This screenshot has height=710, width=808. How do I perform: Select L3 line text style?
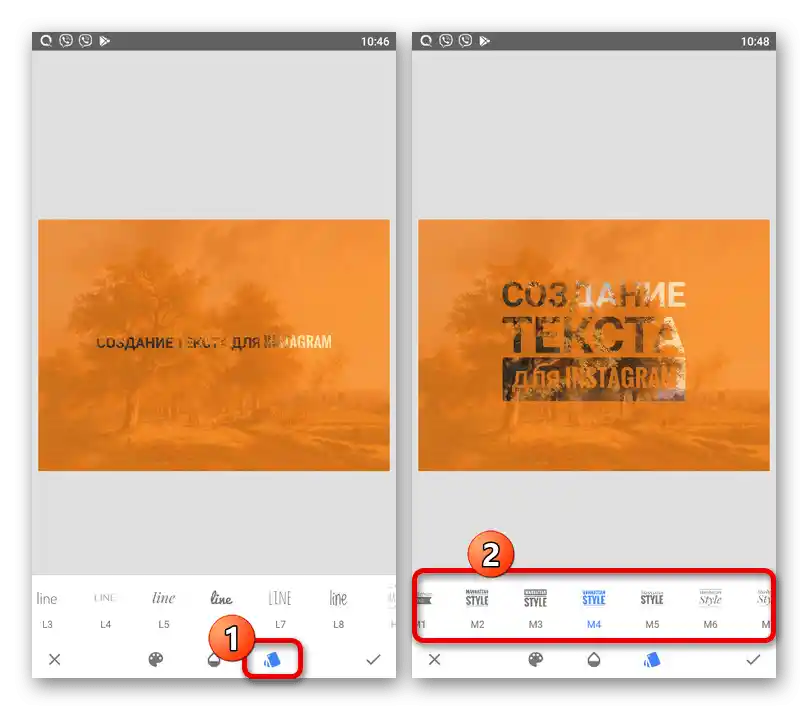coord(47,609)
